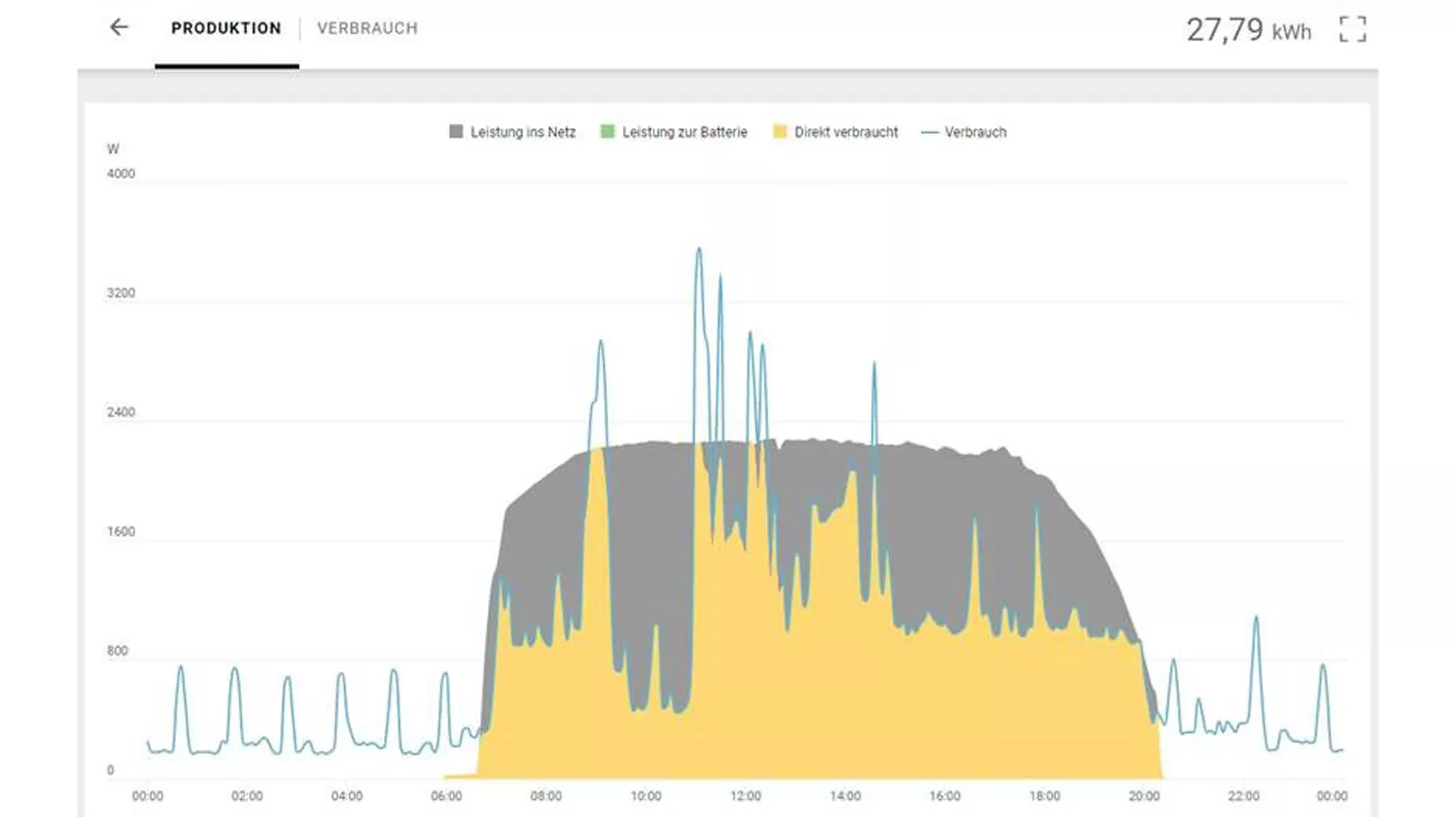Click the W unit label

point(113,149)
